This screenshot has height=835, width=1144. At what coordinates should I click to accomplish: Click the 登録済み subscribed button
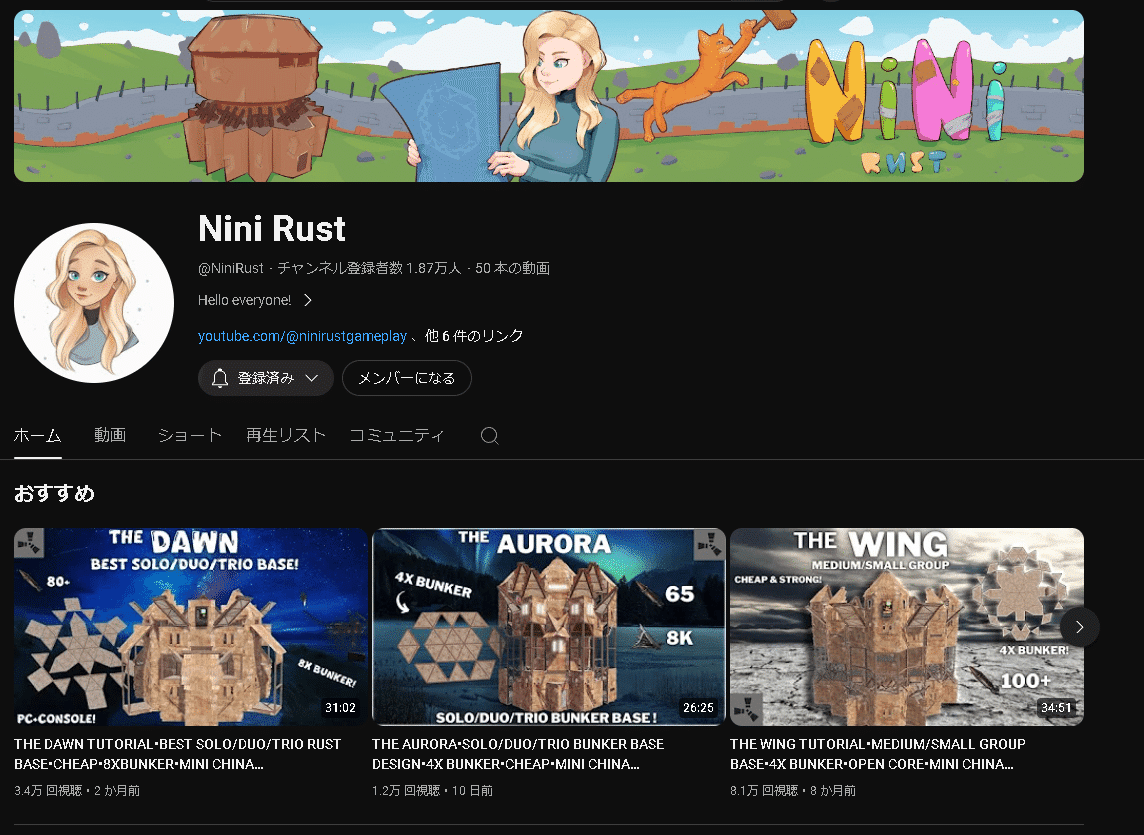[x=265, y=378]
